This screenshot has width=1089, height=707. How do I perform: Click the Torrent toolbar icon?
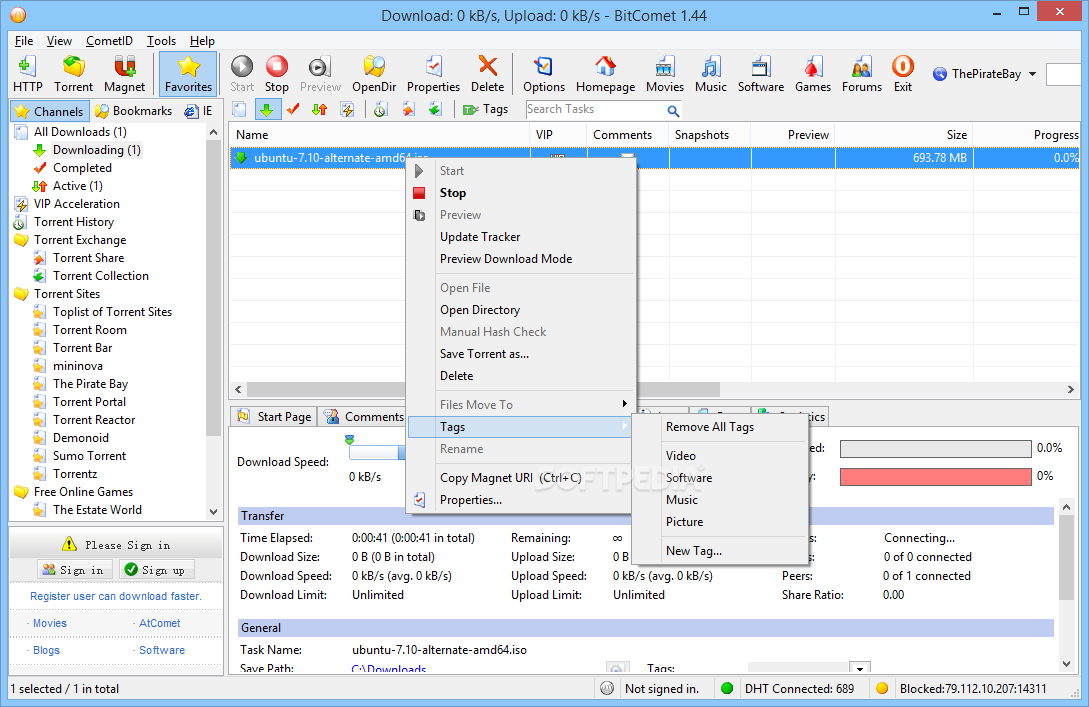click(74, 74)
